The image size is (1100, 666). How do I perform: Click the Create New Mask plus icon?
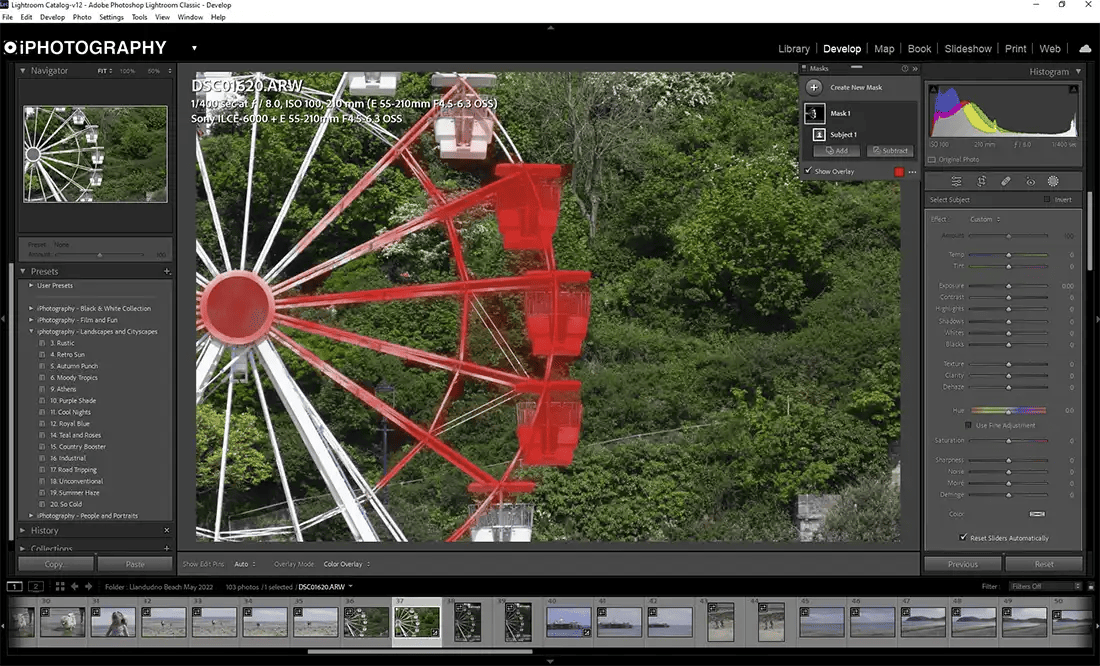[x=813, y=87]
